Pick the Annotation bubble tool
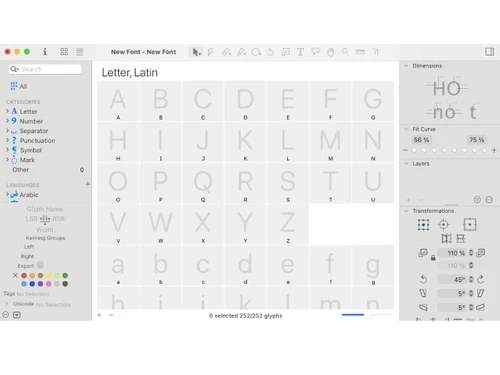The image size is (500, 375). [315, 52]
